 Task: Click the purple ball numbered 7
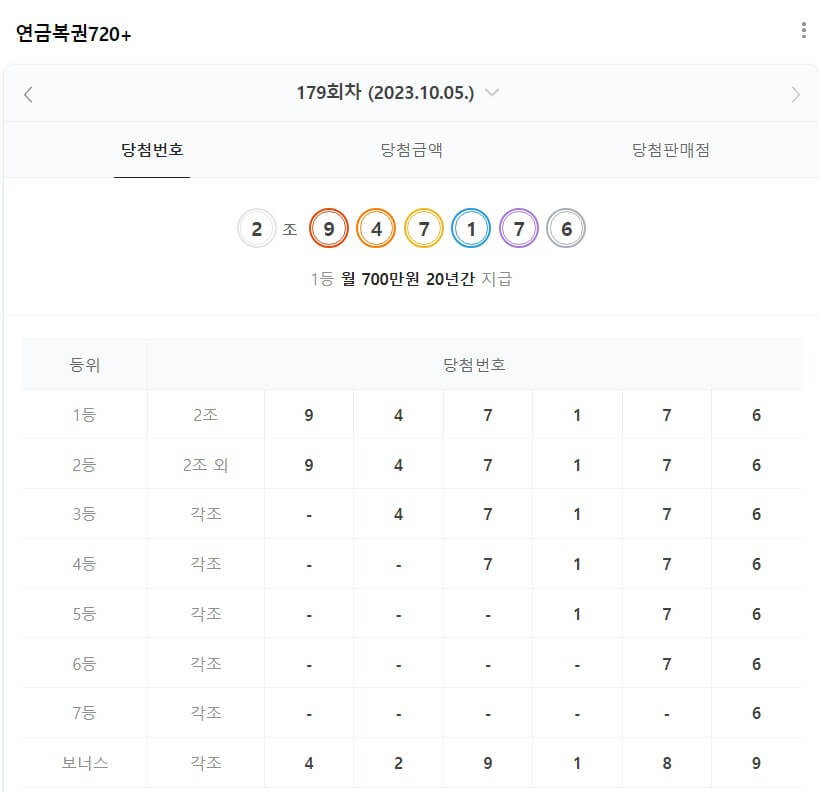[x=519, y=228]
